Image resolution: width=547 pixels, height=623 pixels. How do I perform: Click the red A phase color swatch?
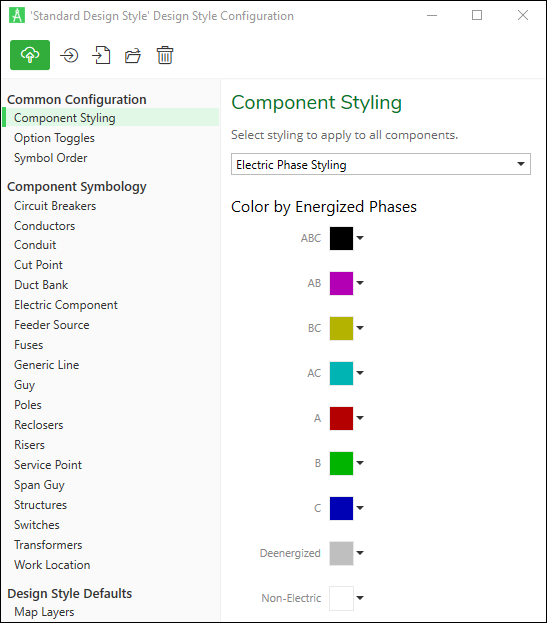click(x=341, y=418)
